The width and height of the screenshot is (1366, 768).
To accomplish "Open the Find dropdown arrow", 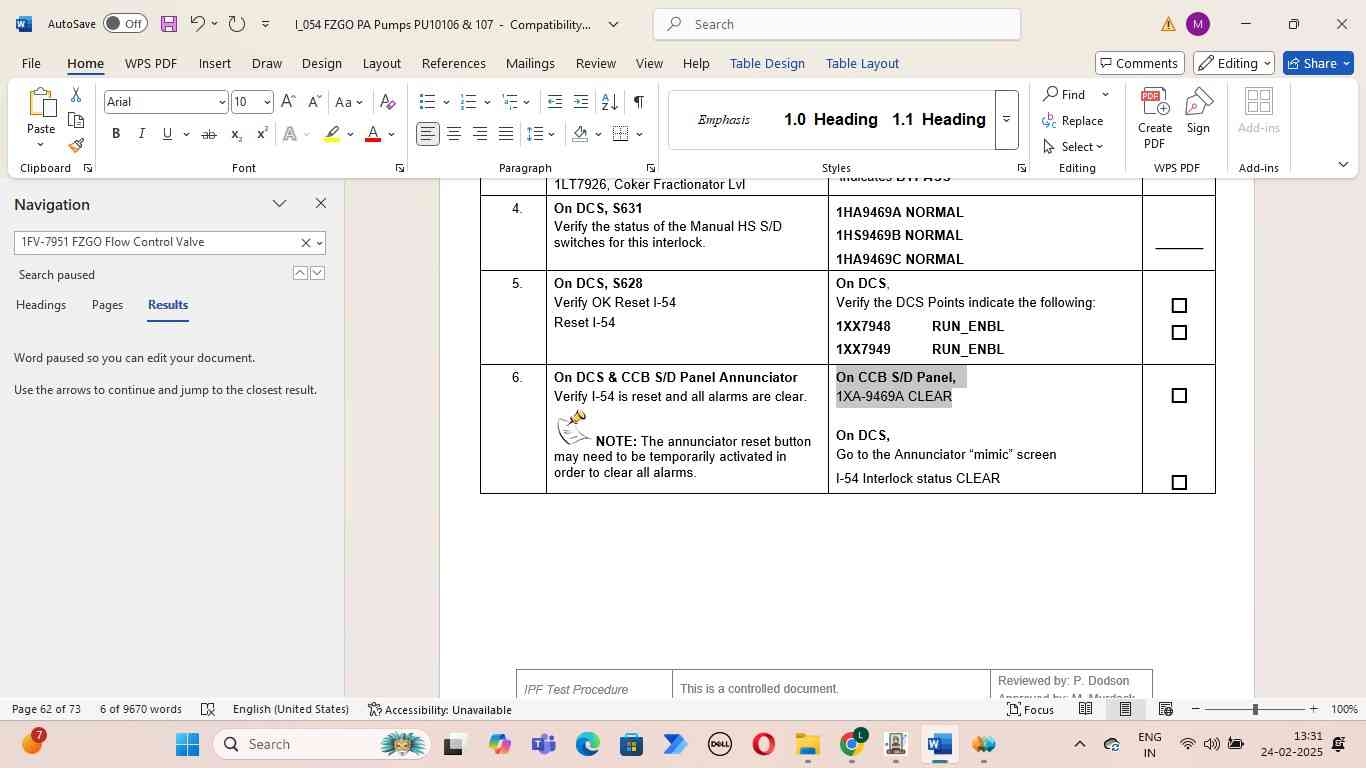I will 1105,94.
